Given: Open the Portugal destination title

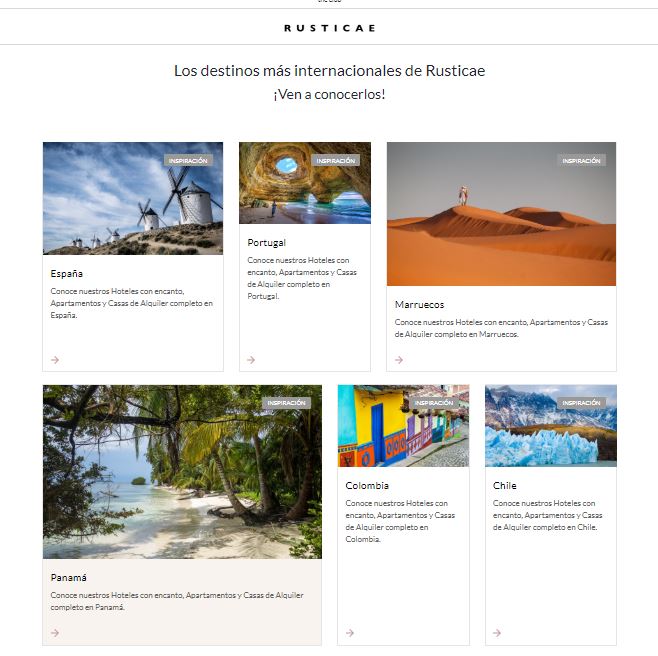Looking at the screenshot, I should [x=266, y=243].
